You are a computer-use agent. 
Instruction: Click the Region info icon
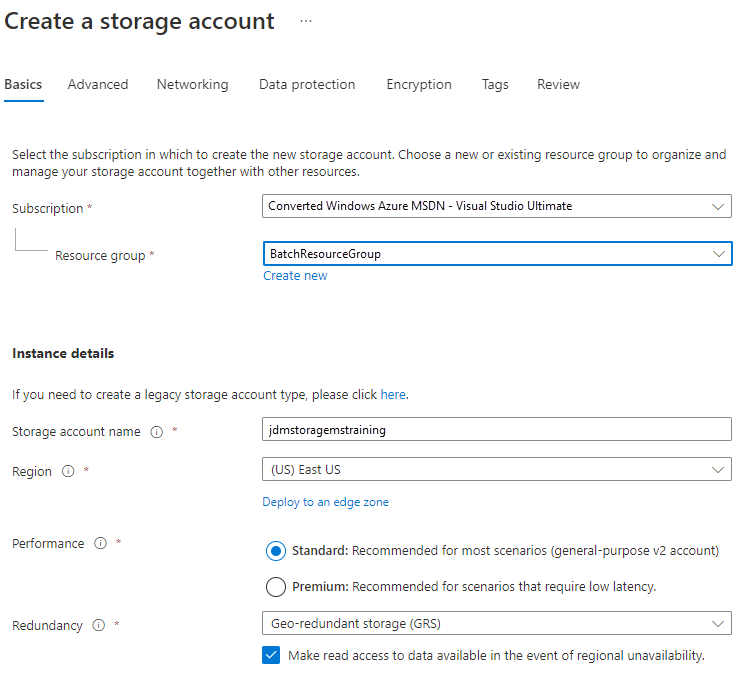[x=68, y=471]
